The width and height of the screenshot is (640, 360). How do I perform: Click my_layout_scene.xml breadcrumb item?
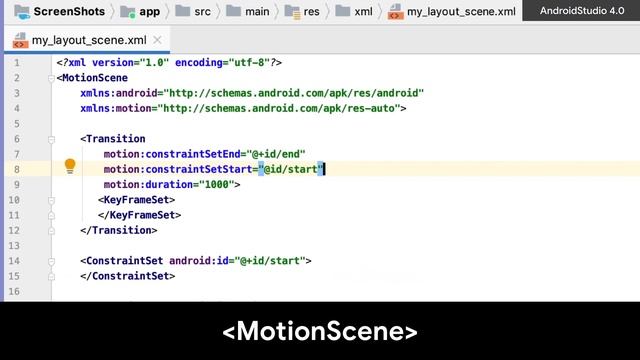pos(451,11)
